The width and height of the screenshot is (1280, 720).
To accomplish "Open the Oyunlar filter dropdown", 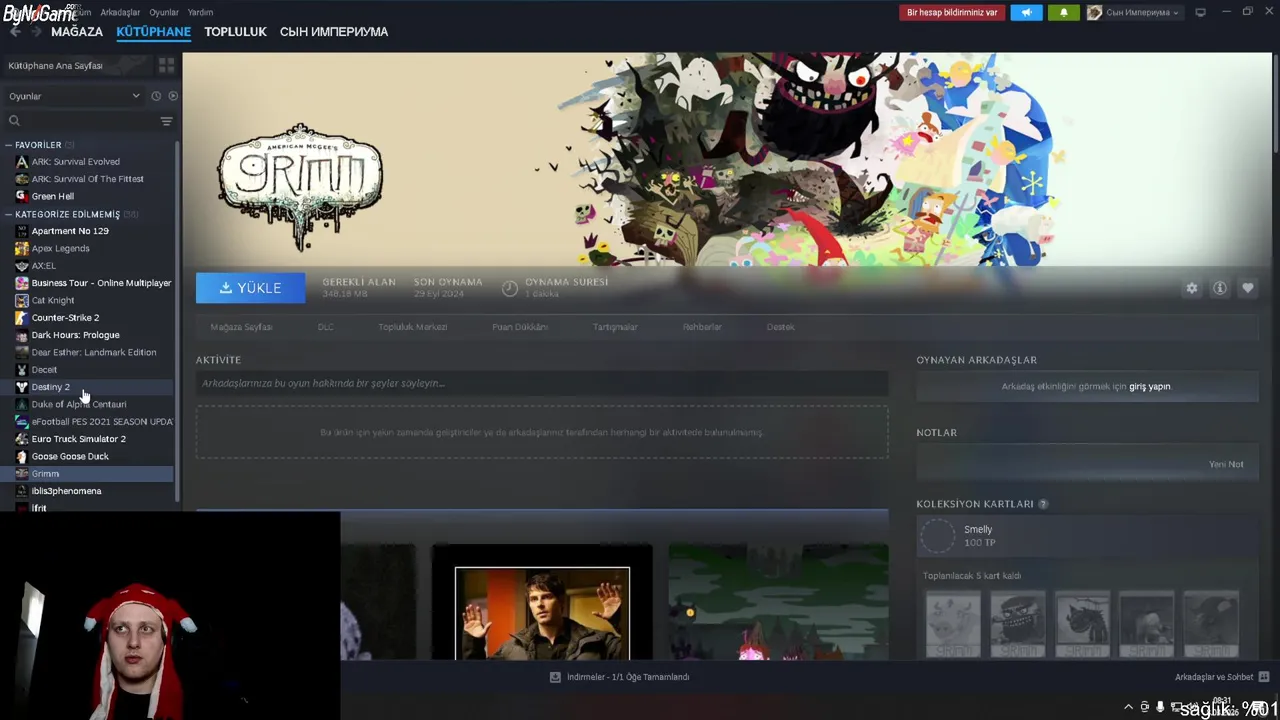I will click(x=75, y=96).
